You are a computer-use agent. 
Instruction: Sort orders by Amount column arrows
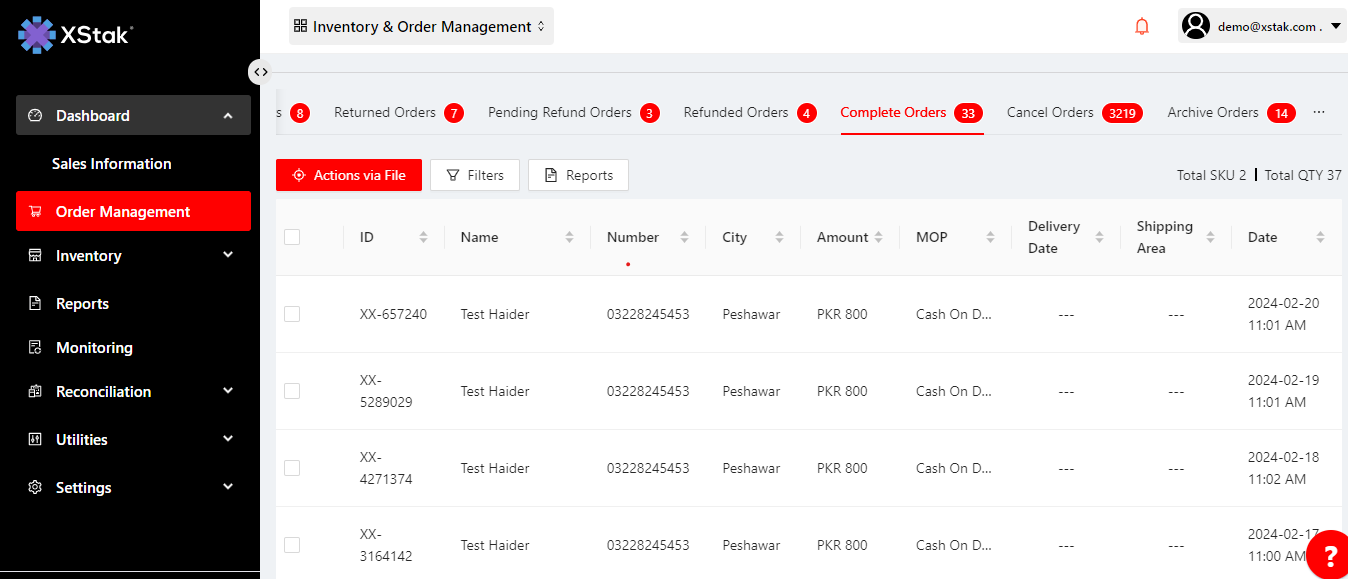click(x=878, y=237)
